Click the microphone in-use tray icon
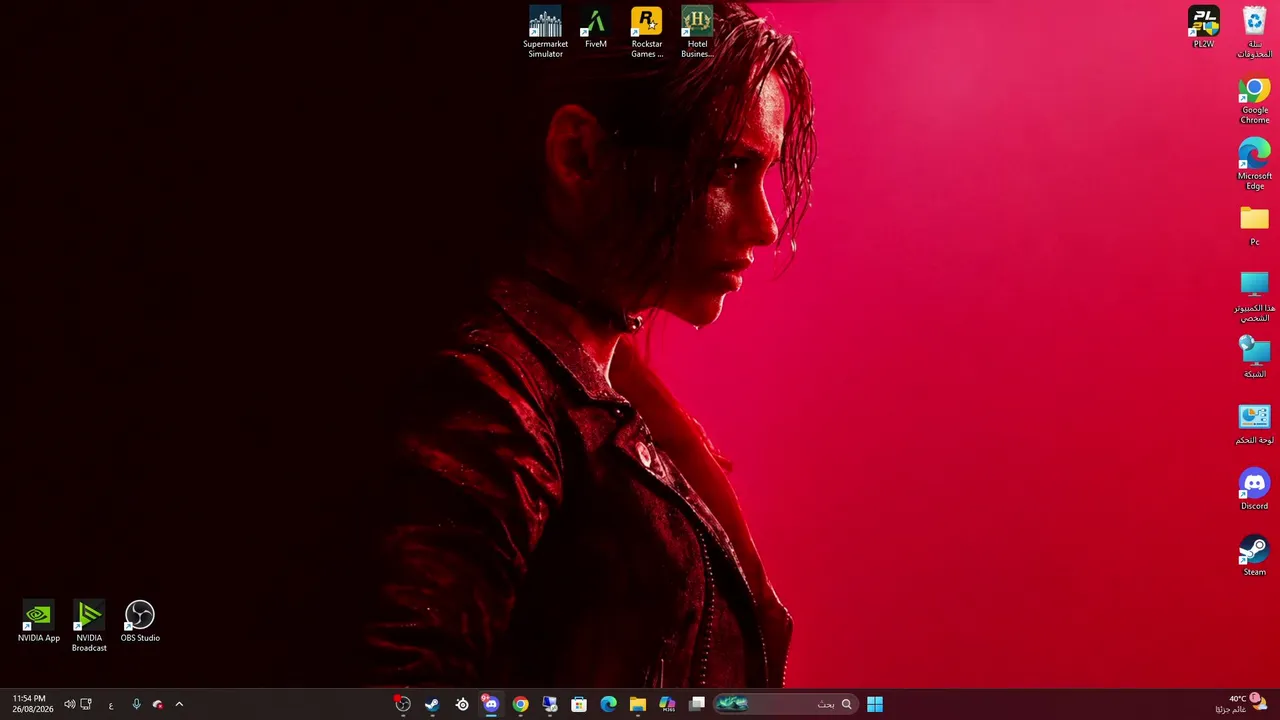The image size is (1280, 720). tap(137, 704)
